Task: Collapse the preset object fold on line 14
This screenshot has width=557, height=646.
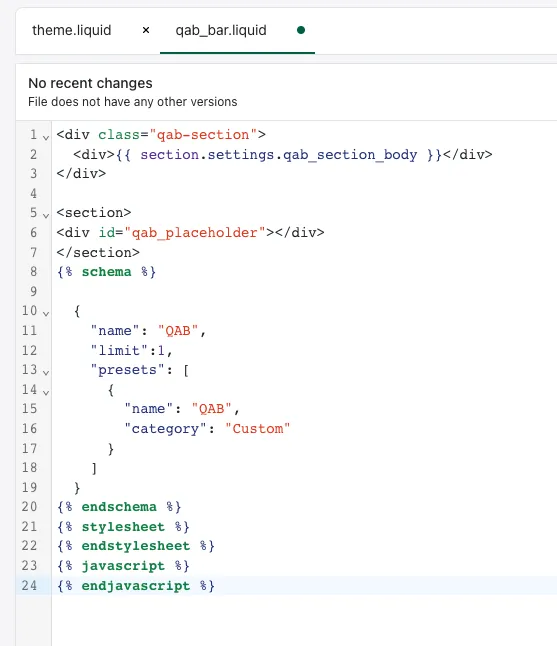Action: (x=46, y=392)
